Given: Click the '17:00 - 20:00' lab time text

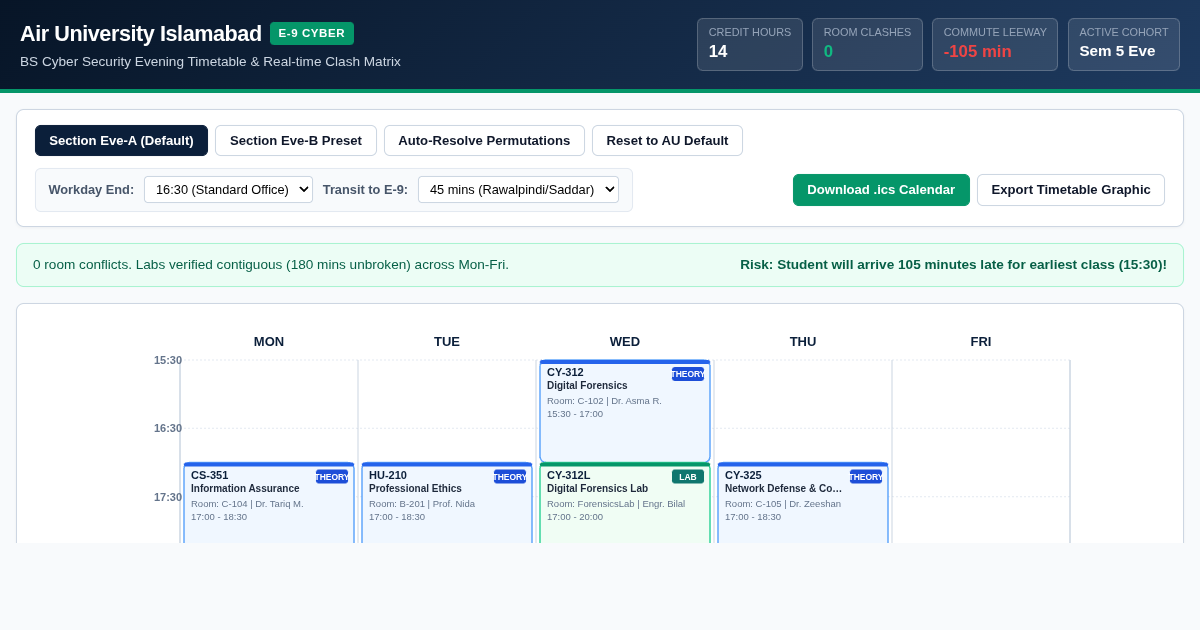Looking at the screenshot, I should tap(575, 517).
